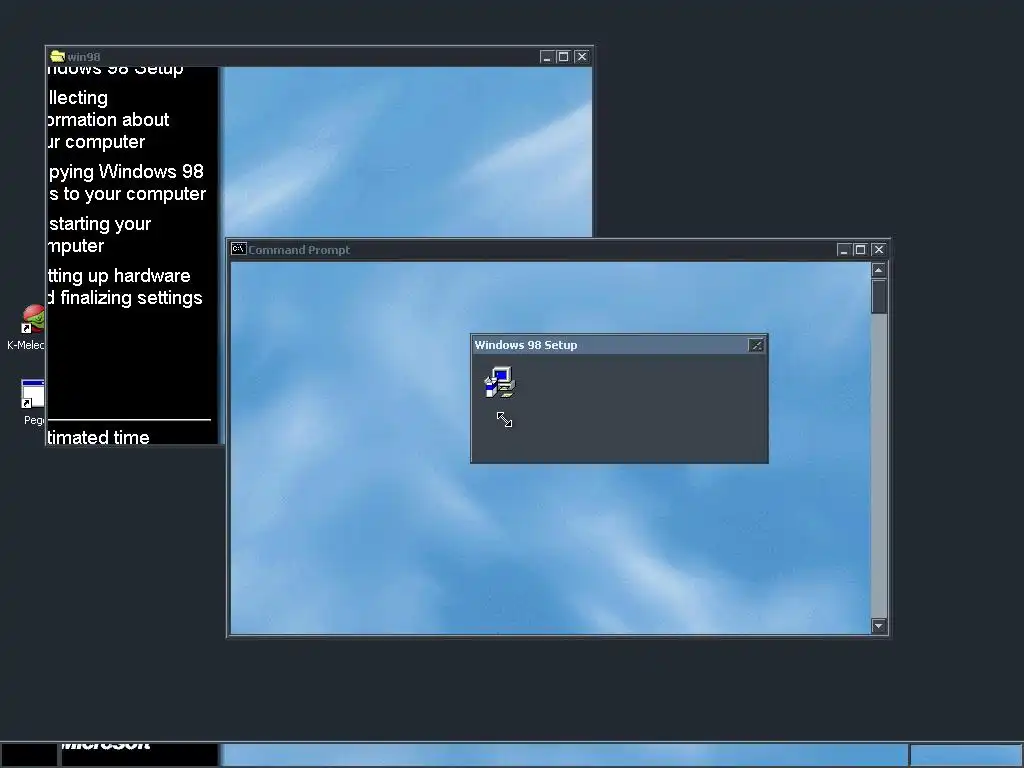Click the Command Prompt vertical scrollbar thumb
Image resolution: width=1024 pixels, height=768 pixels.
[878, 296]
